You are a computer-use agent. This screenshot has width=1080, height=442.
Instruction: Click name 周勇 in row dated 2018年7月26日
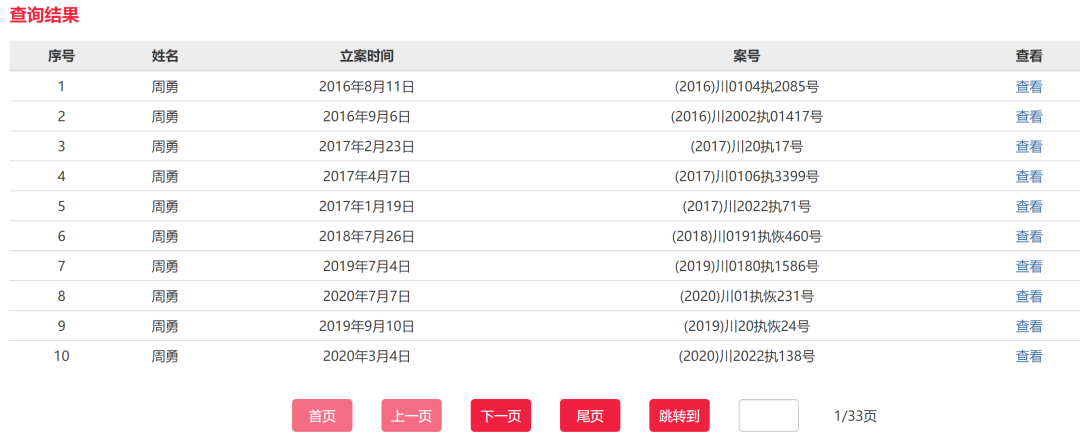[165, 236]
